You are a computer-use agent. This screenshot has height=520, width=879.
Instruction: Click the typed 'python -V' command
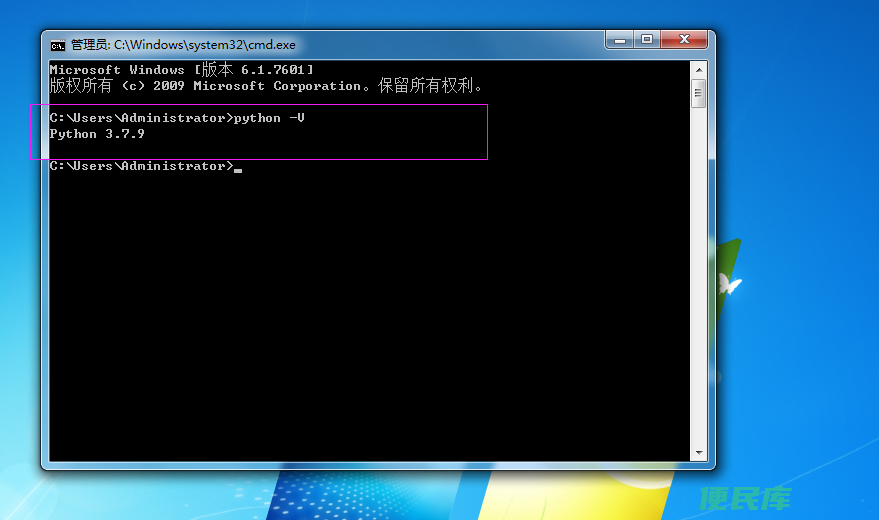point(269,118)
